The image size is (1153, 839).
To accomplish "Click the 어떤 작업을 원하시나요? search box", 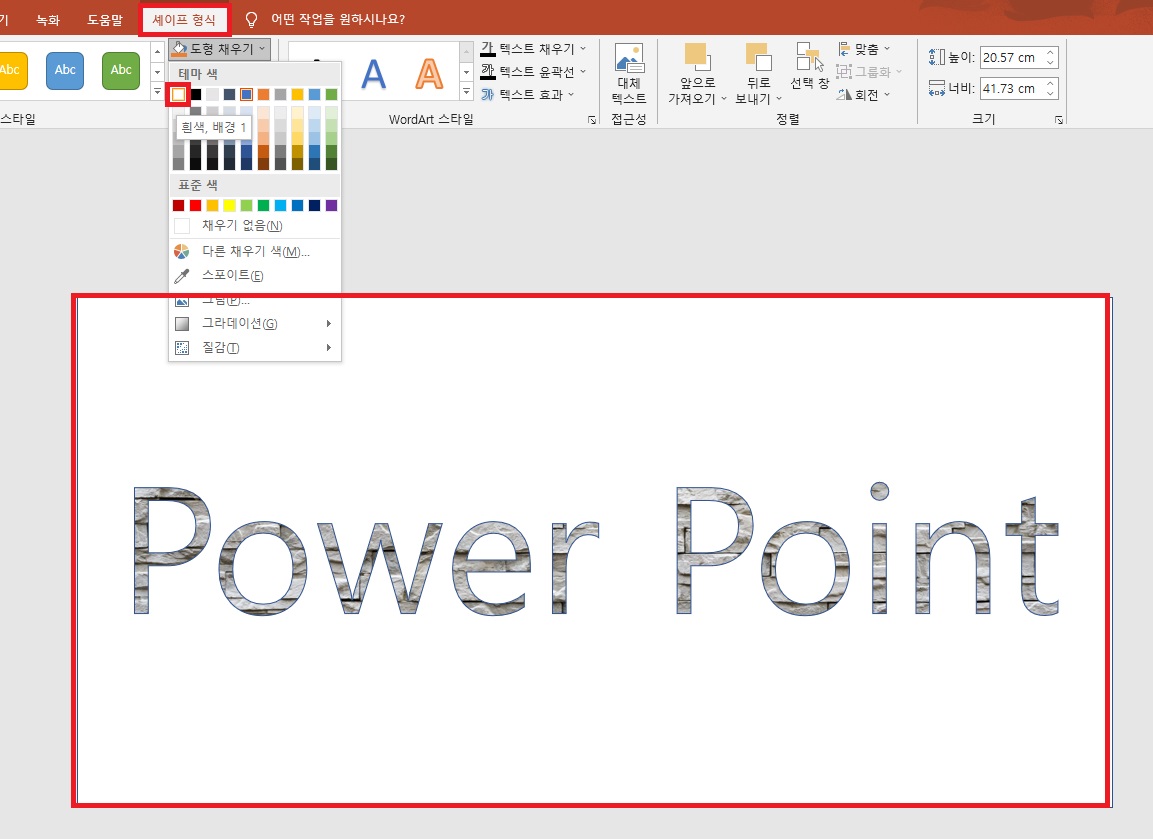I will point(338,19).
